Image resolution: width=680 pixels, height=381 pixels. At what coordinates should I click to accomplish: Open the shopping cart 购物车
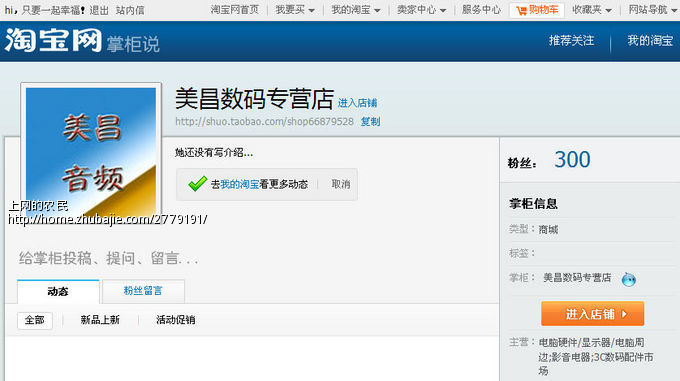537,10
